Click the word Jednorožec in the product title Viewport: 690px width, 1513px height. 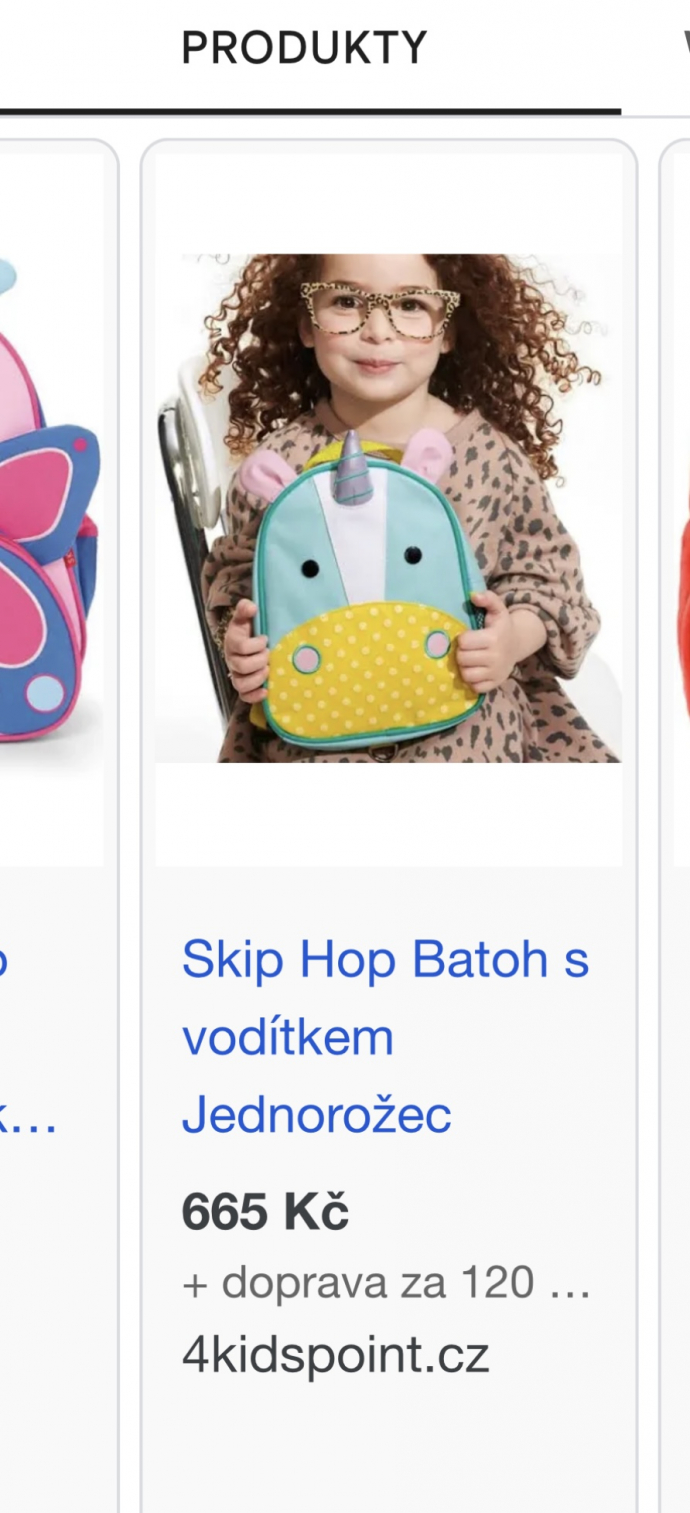click(x=317, y=1115)
